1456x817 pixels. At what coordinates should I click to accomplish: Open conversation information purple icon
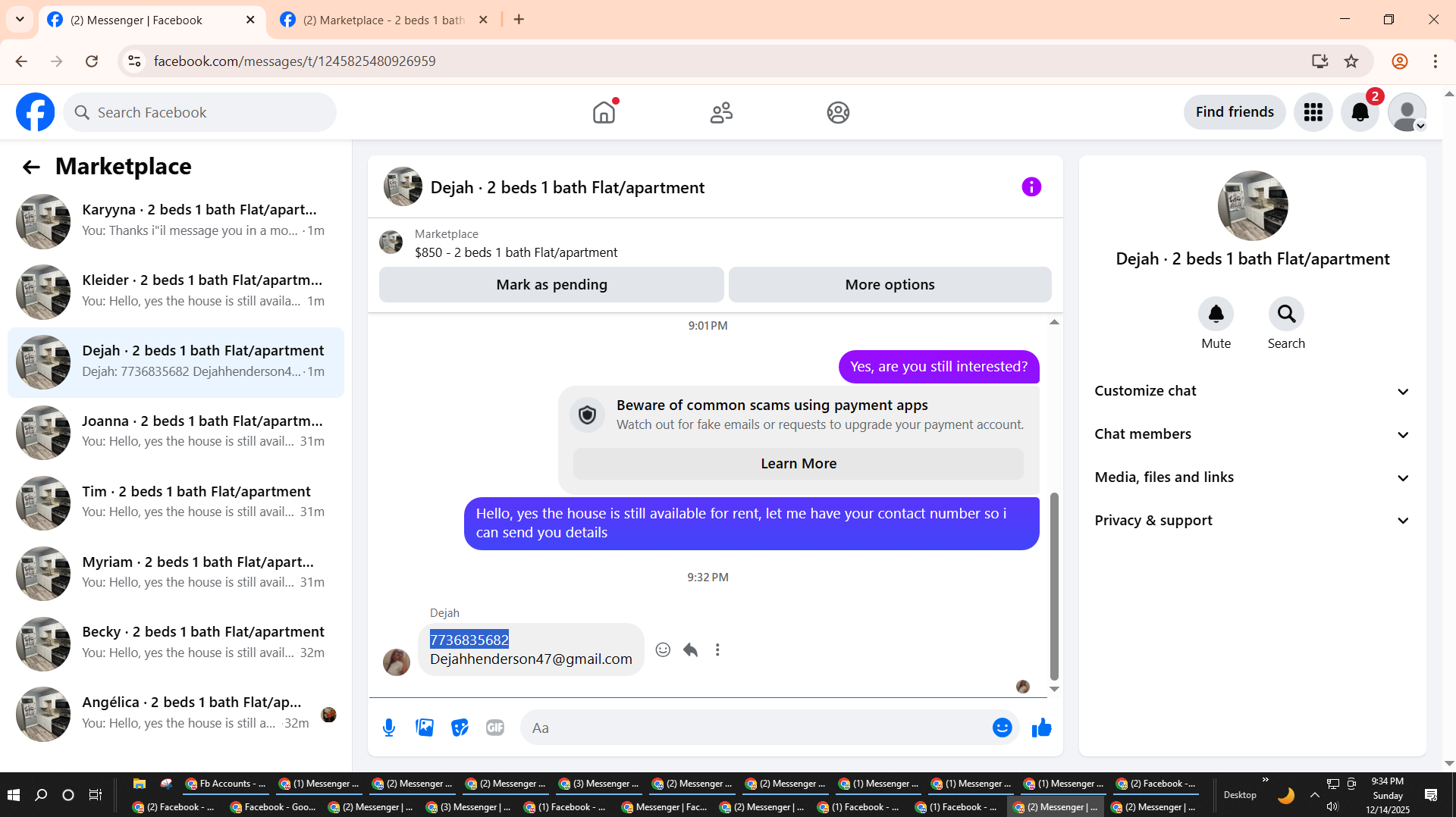(x=1031, y=187)
